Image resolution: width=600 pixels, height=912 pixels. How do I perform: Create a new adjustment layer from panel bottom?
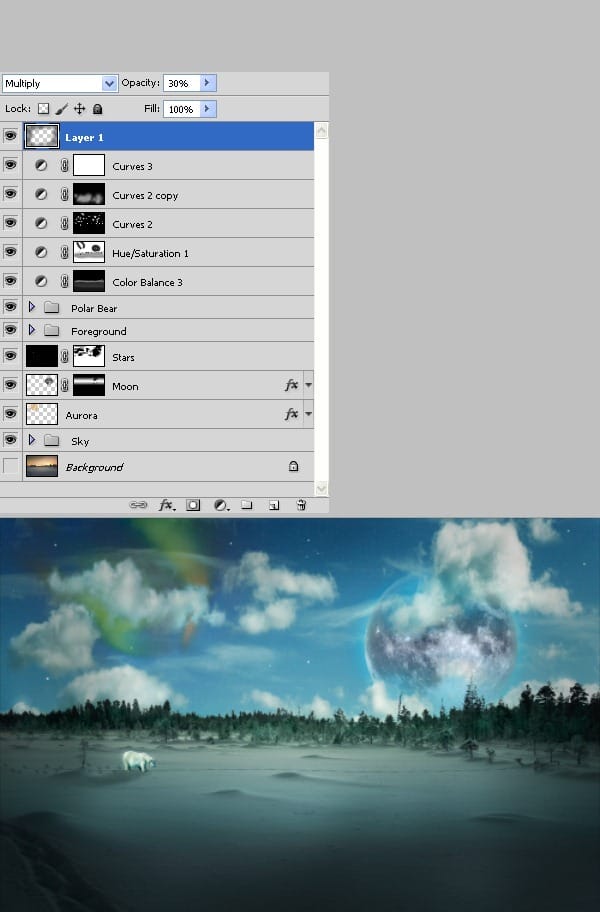tap(221, 506)
